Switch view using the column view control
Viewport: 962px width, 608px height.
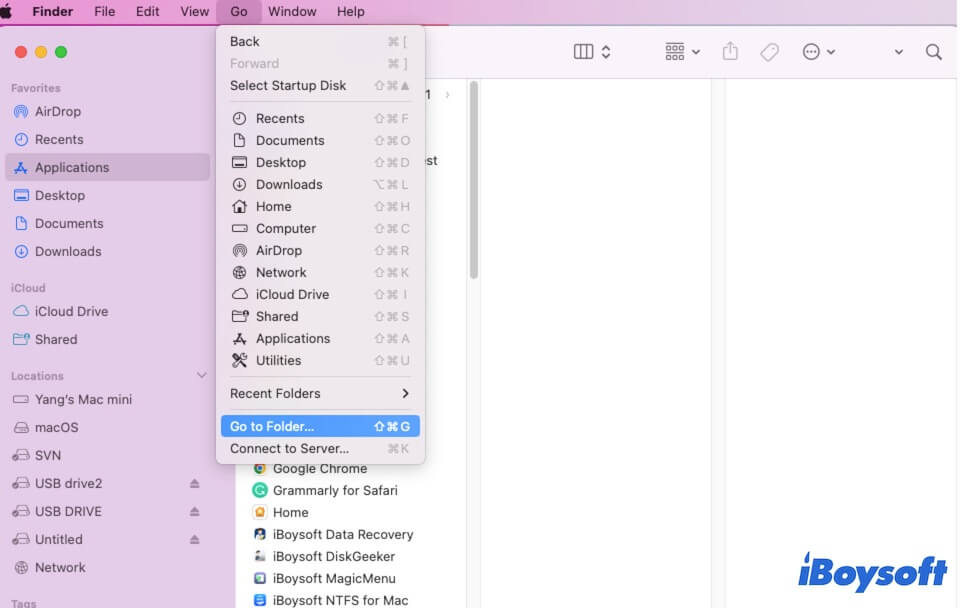[591, 52]
